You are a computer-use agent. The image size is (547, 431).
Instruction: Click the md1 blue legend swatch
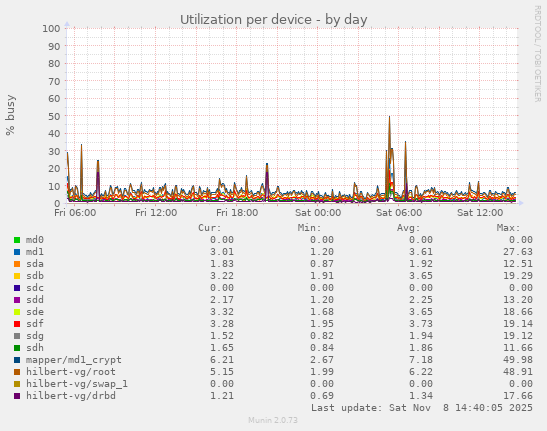pyautogui.click(x=17, y=252)
